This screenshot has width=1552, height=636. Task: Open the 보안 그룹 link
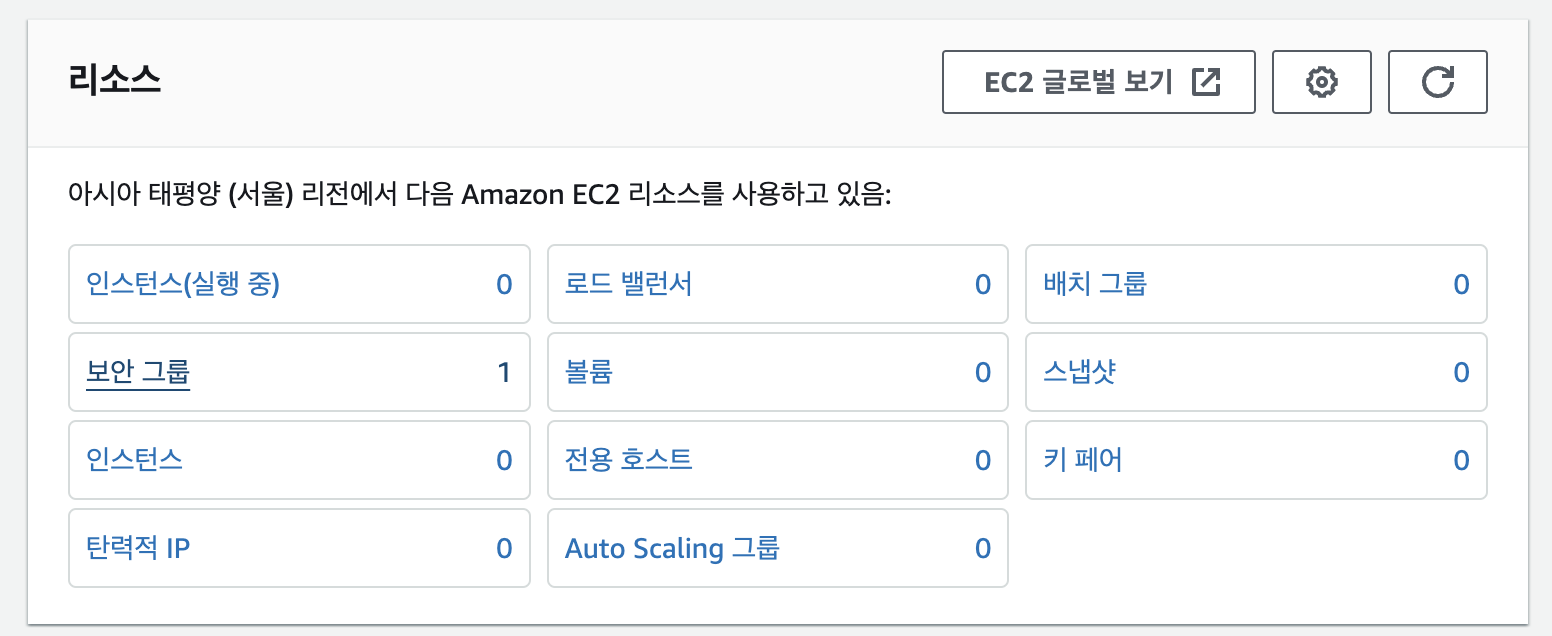(x=138, y=373)
